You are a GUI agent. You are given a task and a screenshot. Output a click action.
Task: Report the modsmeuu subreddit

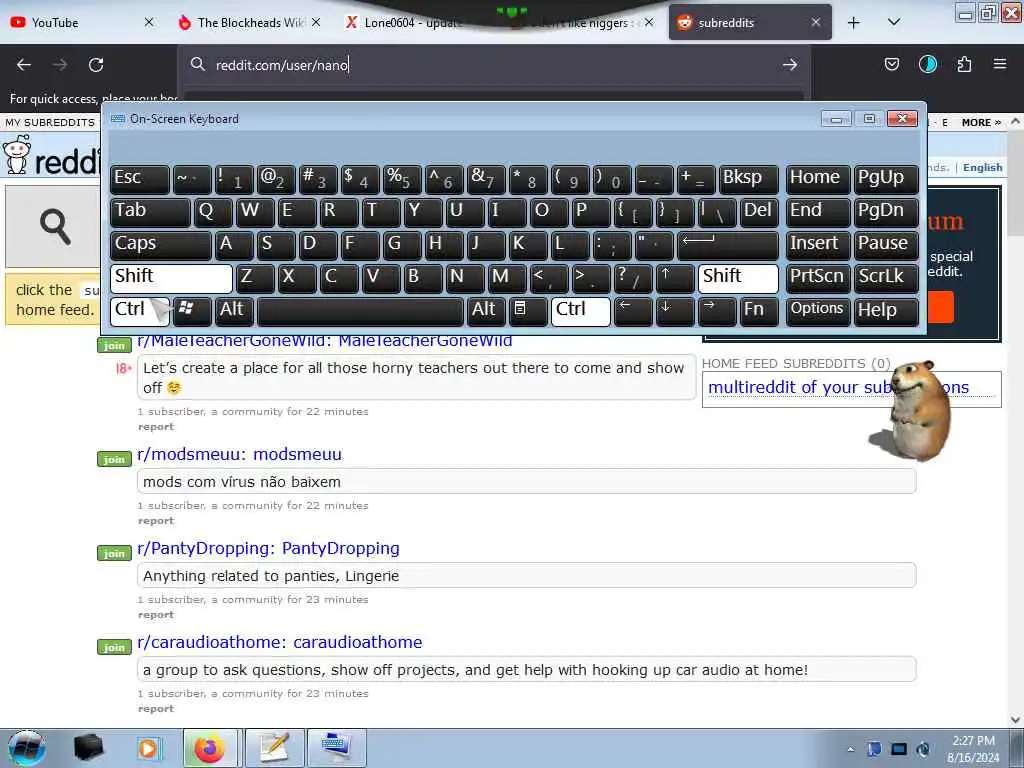click(x=155, y=520)
